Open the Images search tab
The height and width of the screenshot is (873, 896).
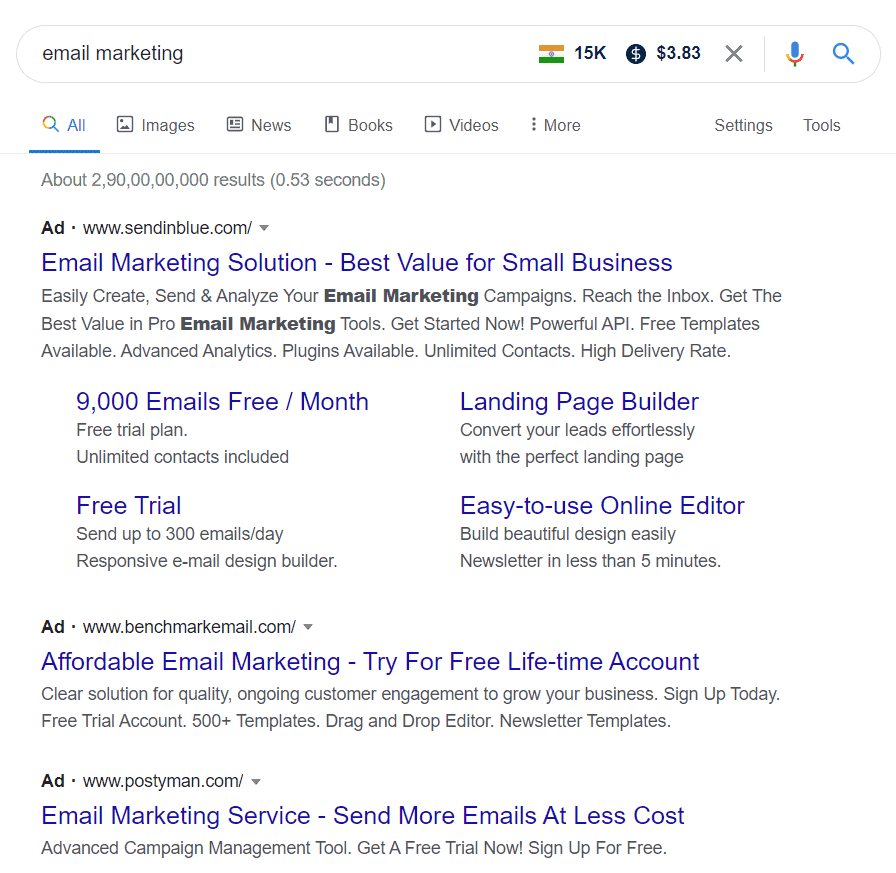[155, 125]
